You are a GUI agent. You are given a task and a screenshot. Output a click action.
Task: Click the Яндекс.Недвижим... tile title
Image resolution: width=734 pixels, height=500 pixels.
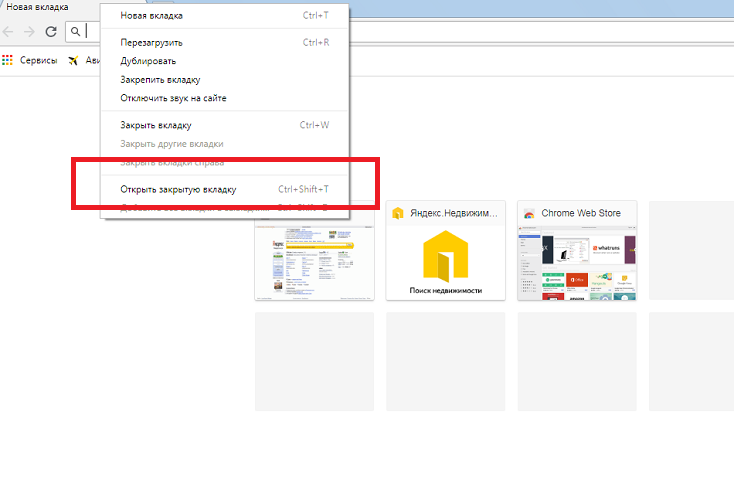click(x=454, y=213)
